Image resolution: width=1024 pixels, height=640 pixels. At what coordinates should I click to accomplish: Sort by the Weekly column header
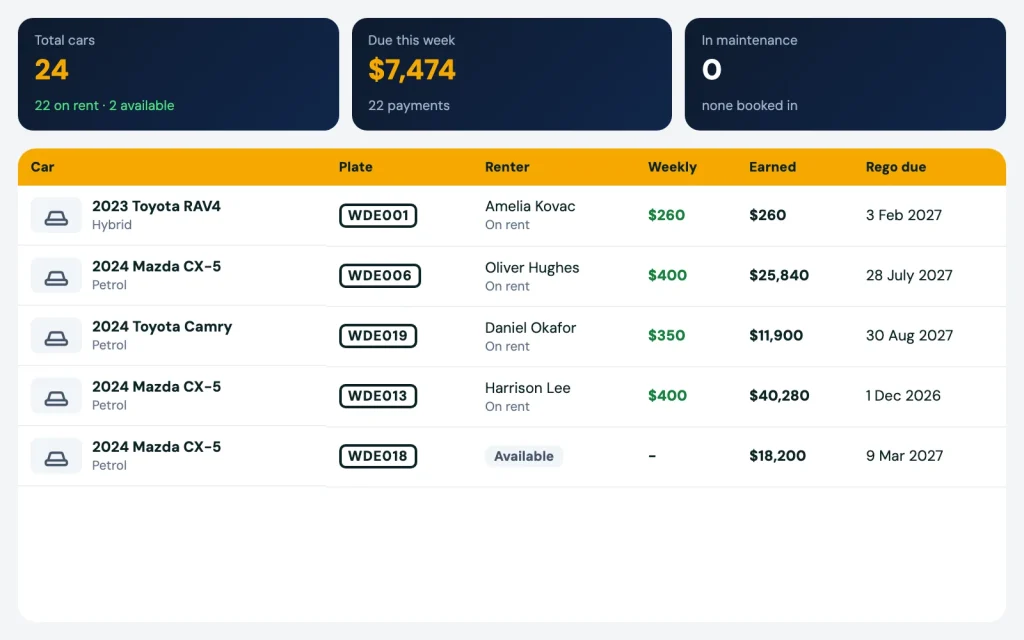tap(672, 167)
